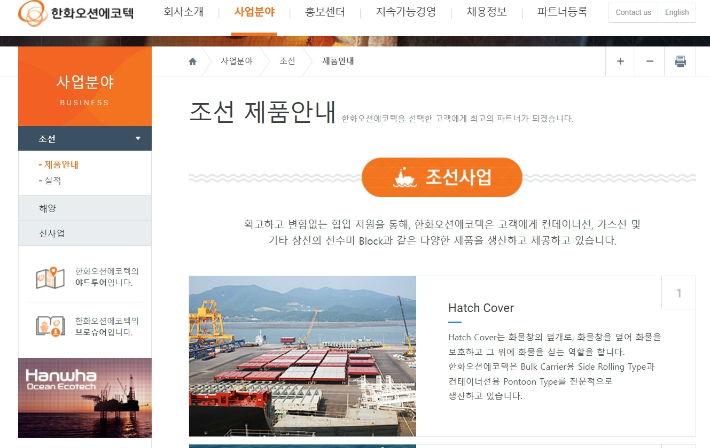Viewport: 710px width, 448px height.
Task: Select 지속가능경영 in the navigation bar
Action: pyautogui.click(x=405, y=13)
